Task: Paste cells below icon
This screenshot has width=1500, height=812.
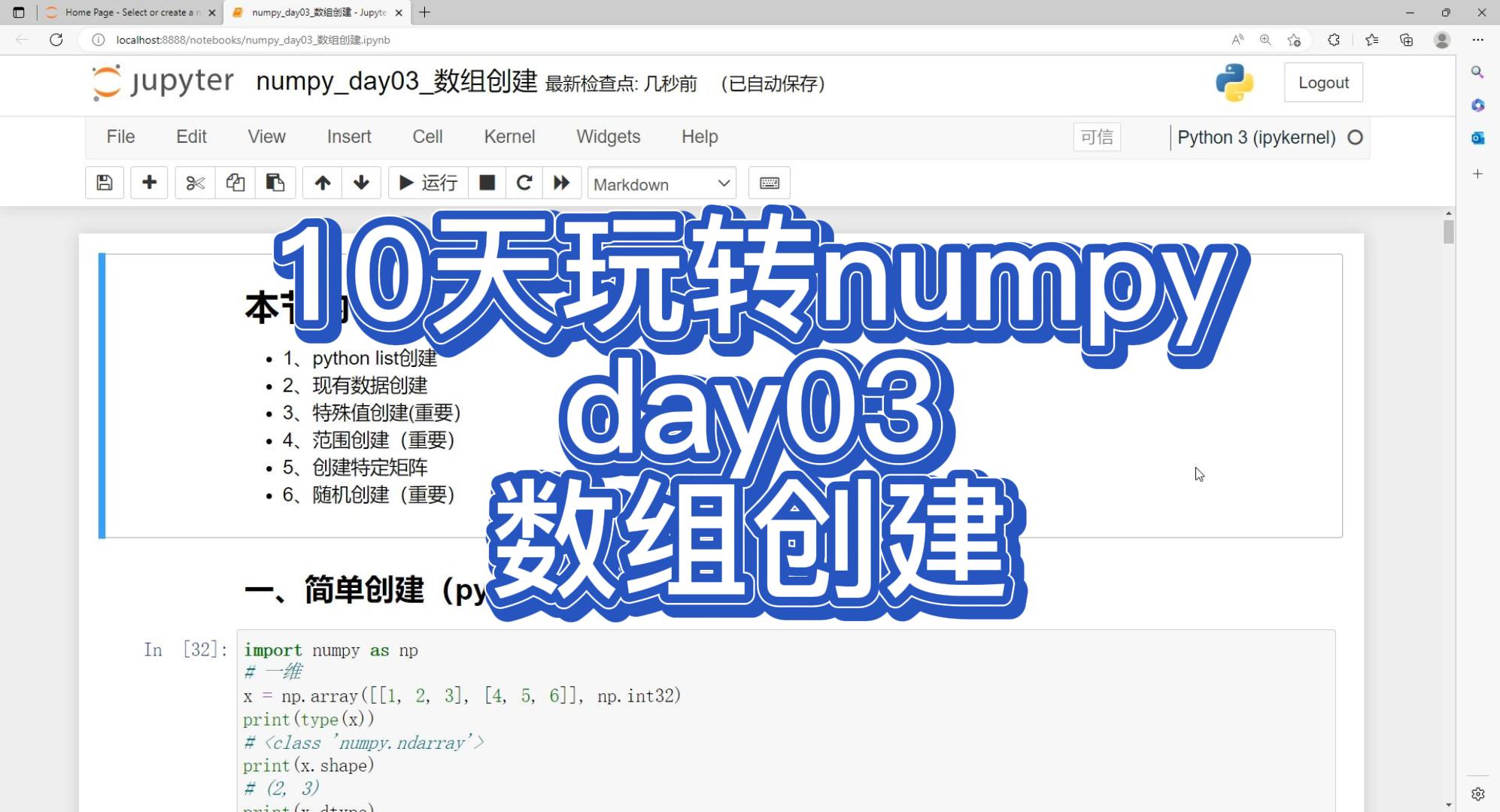Action: click(x=275, y=183)
